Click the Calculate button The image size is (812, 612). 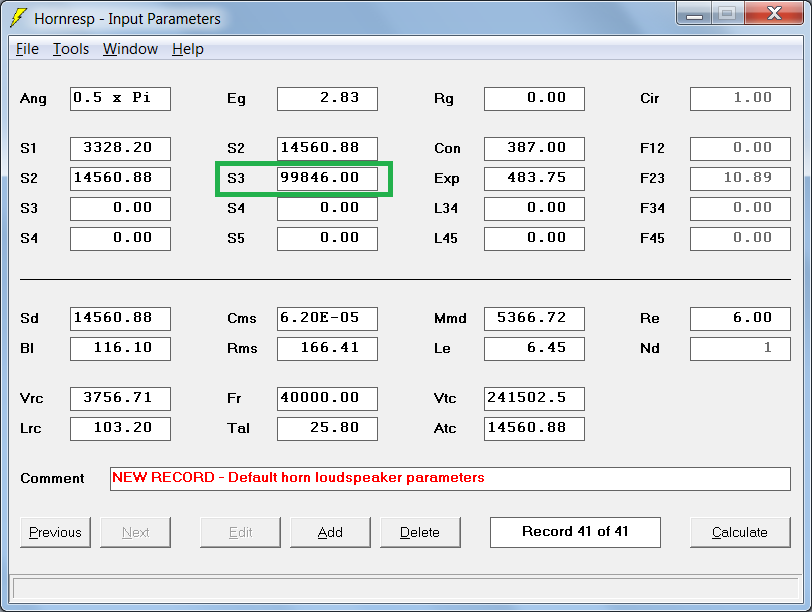coord(740,532)
